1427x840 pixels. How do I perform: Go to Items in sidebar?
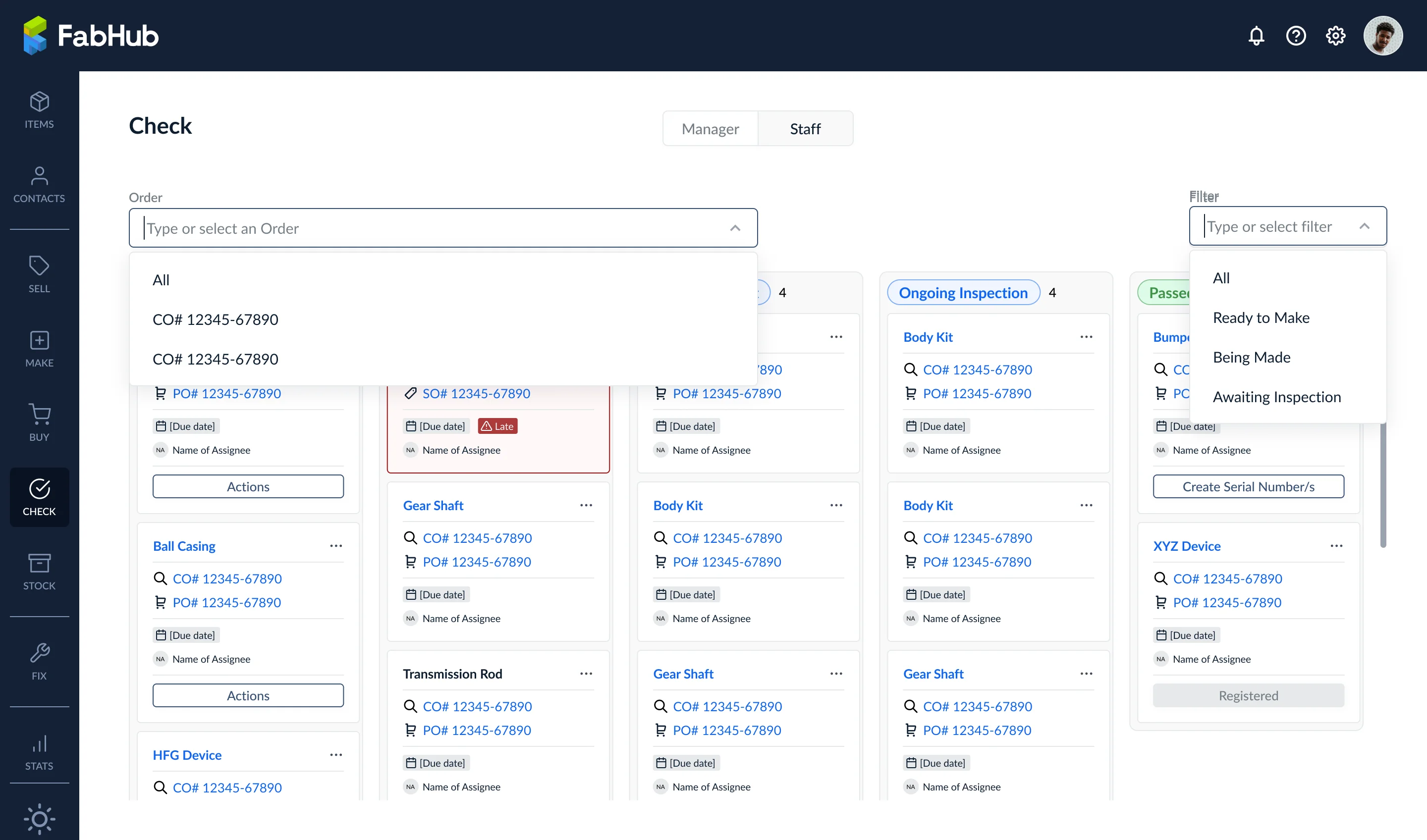click(39, 110)
